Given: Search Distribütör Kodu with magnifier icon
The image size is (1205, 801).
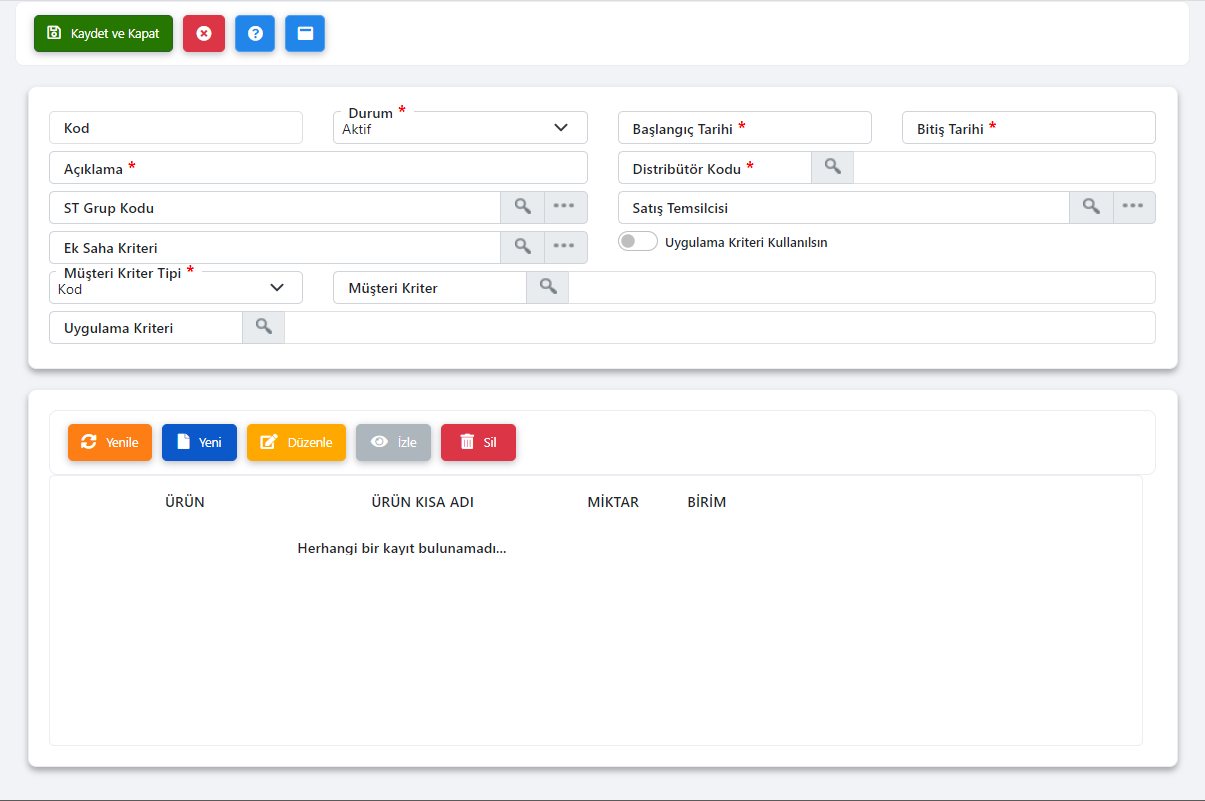Looking at the screenshot, I should tap(832, 167).
